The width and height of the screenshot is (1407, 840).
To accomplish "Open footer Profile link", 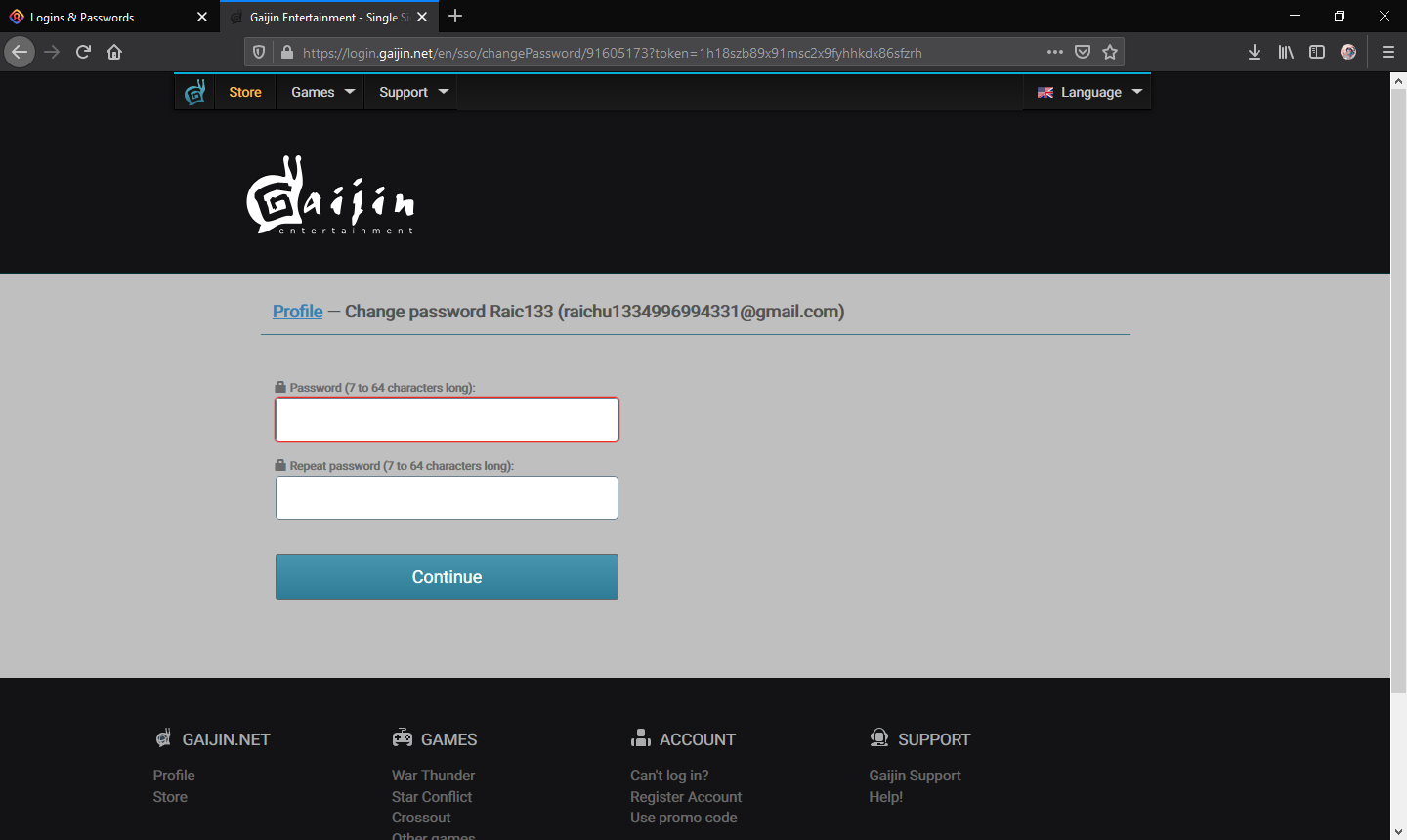I will [174, 776].
